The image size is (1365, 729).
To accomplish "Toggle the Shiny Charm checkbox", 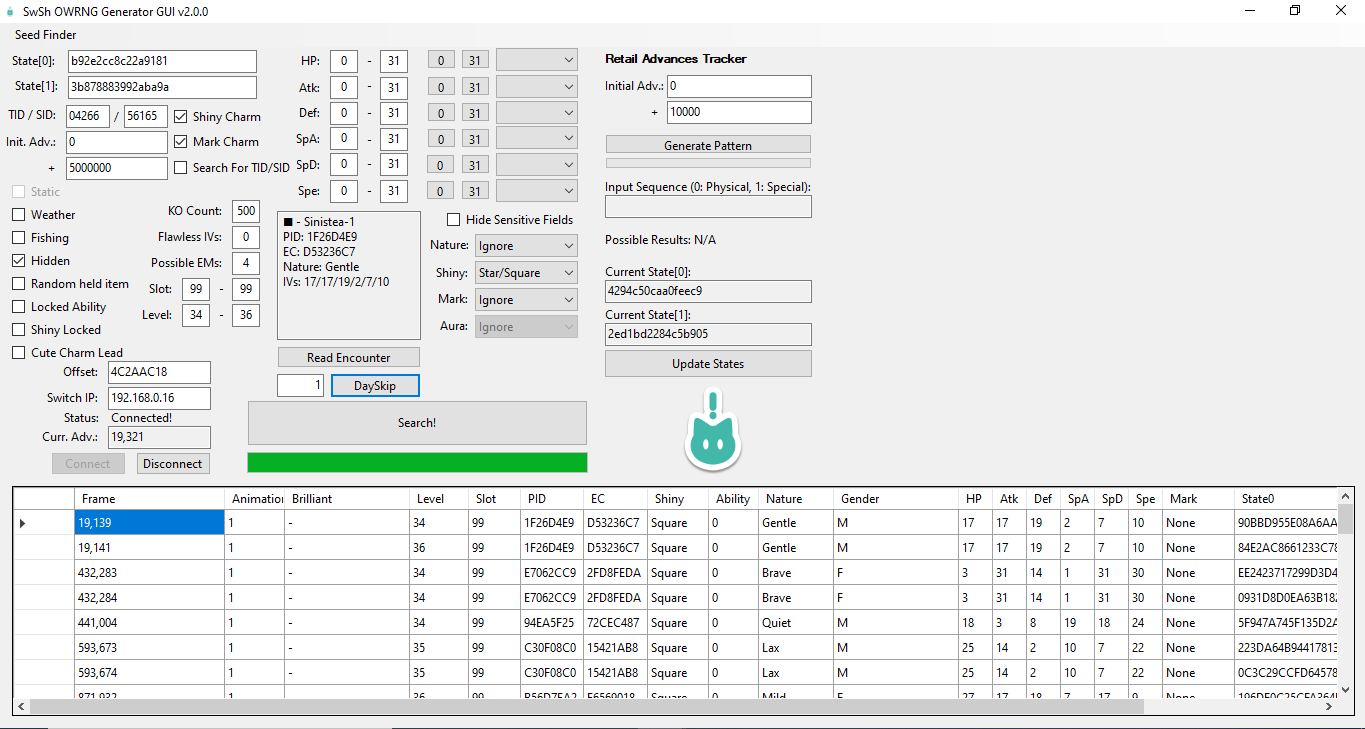I will pyautogui.click(x=181, y=117).
